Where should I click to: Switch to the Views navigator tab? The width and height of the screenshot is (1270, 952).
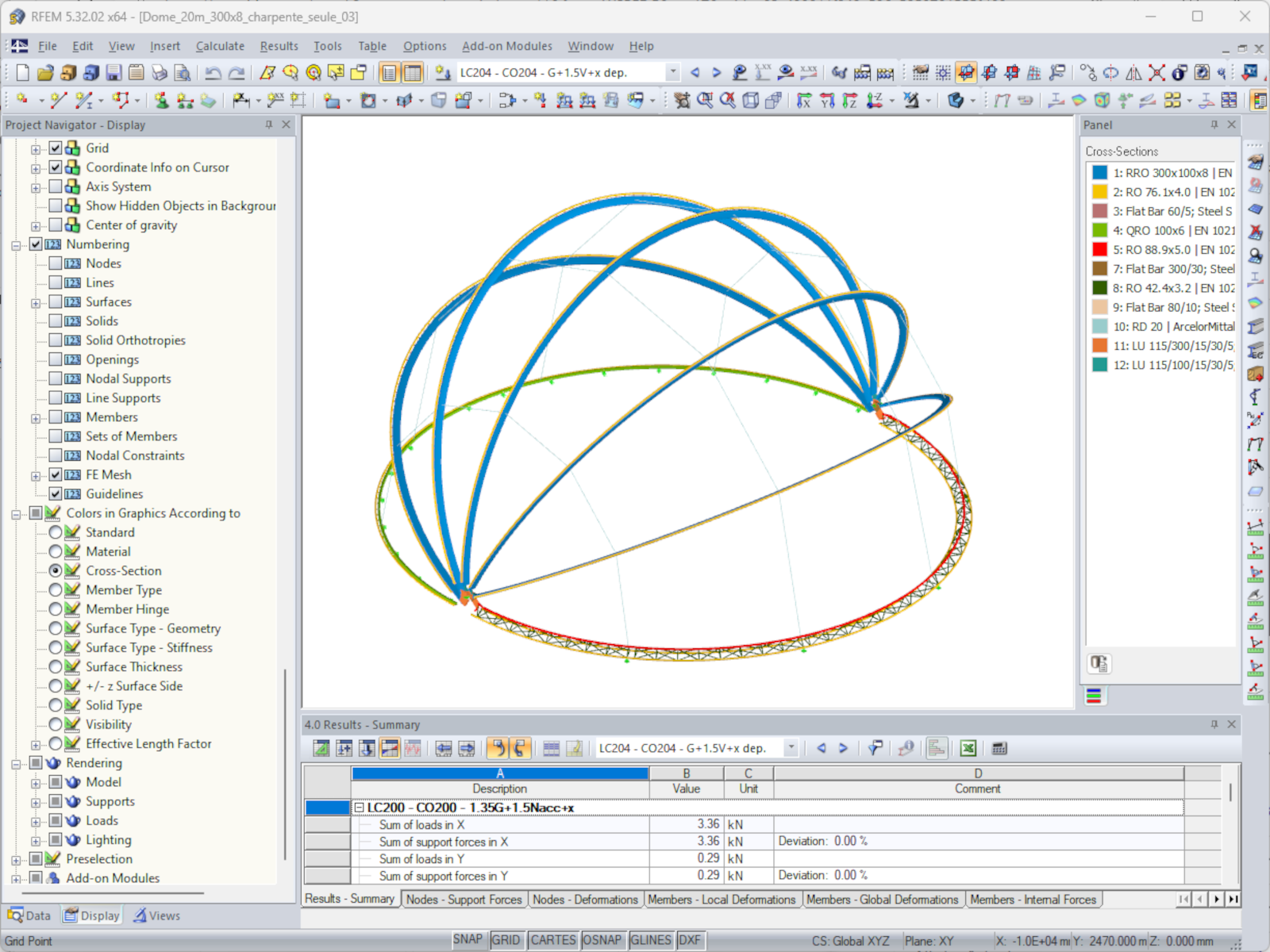point(157,916)
